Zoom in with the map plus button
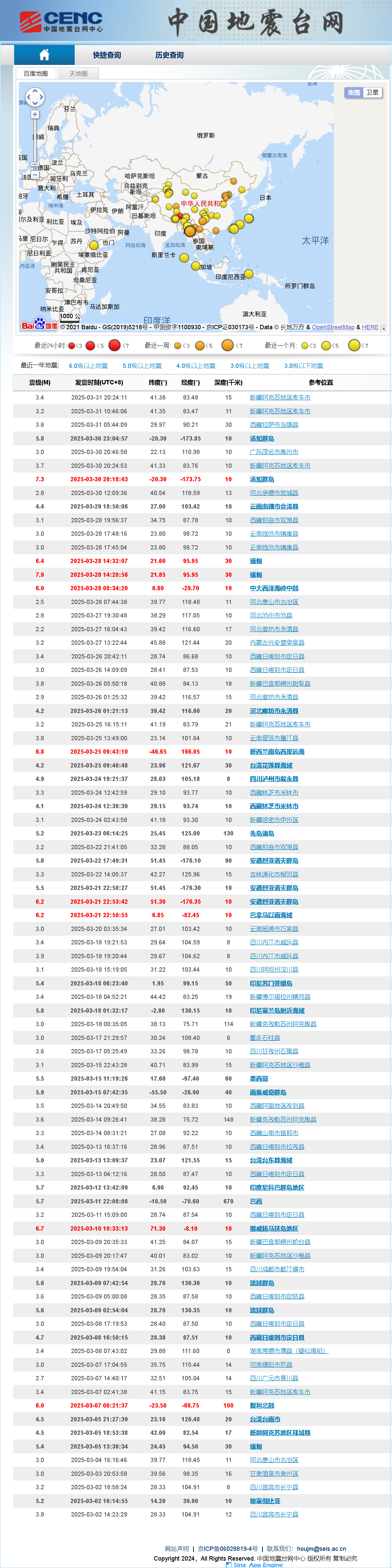The image size is (392, 1568). (x=35, y=114)
